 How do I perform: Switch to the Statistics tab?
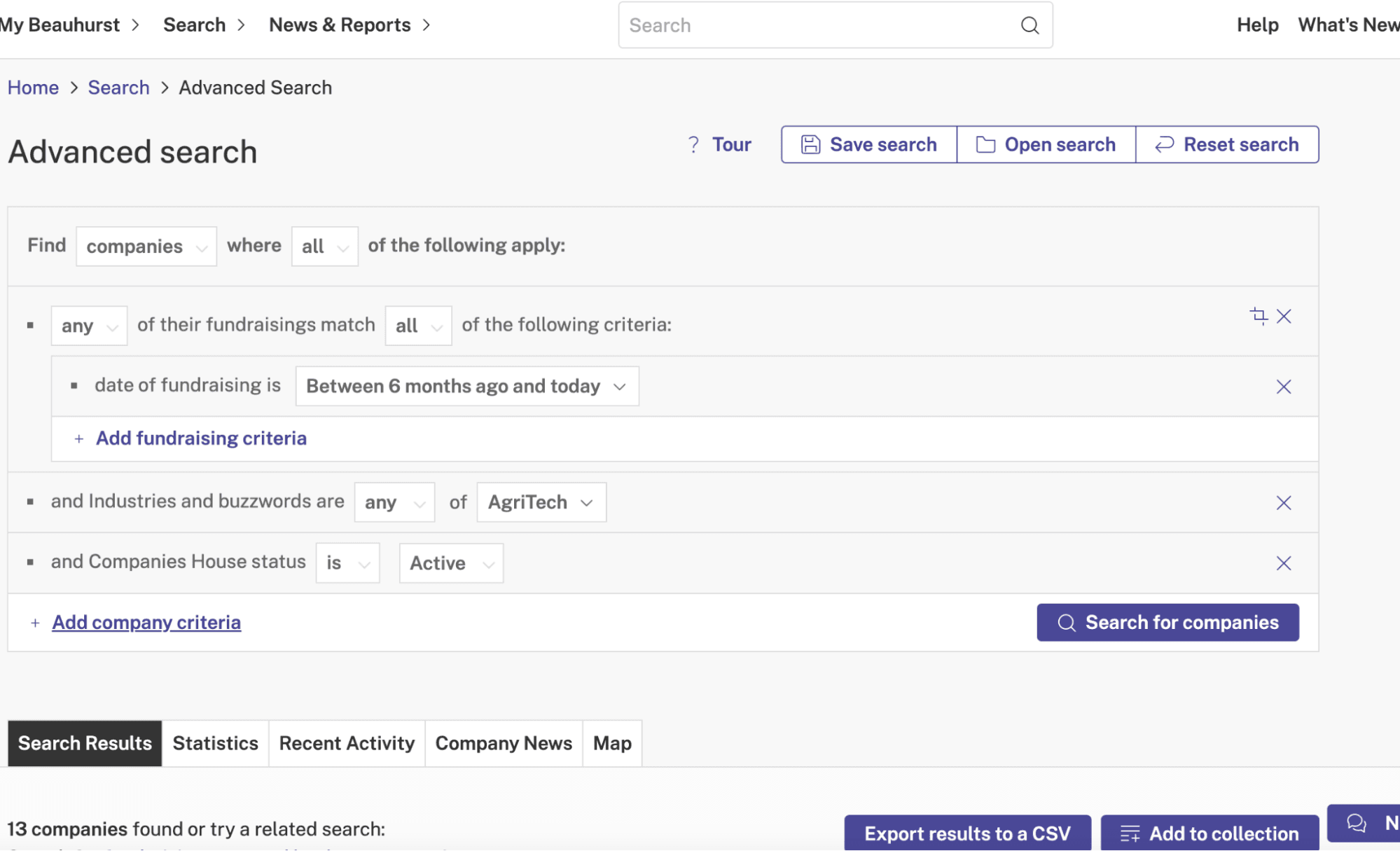215,743
